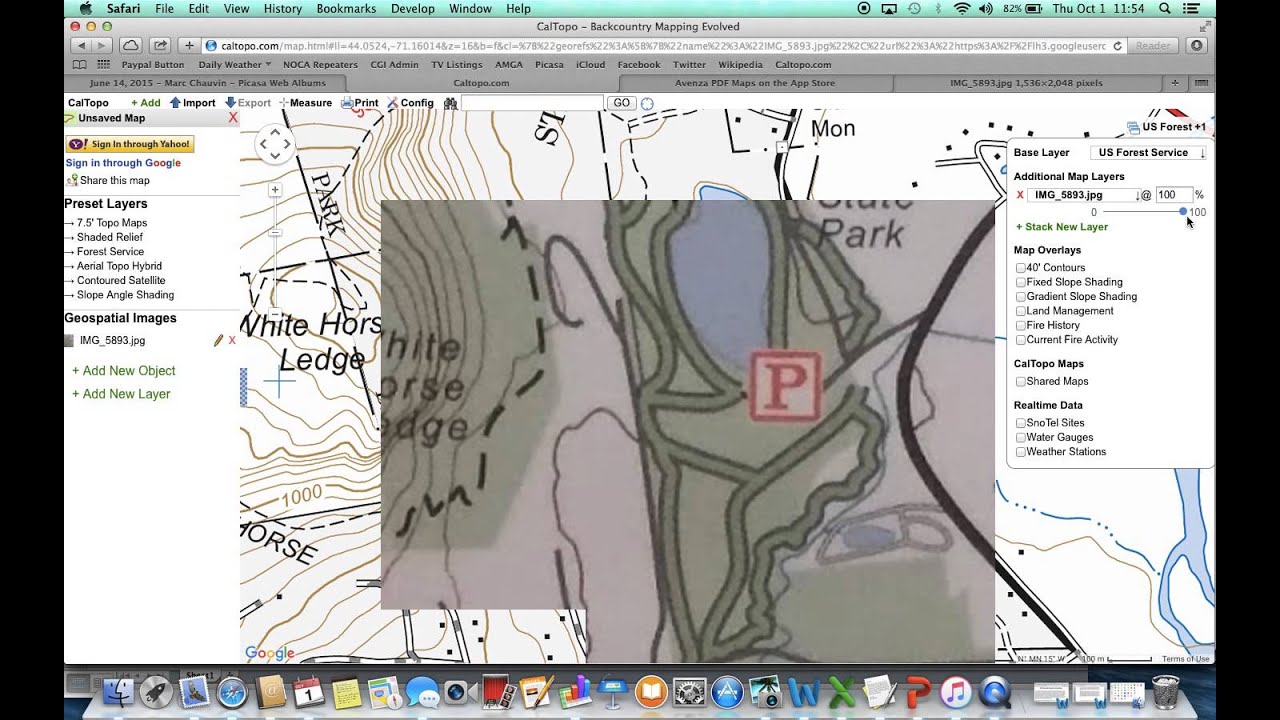
Task: Open the Config tools icon
Action: coord(392,103)
